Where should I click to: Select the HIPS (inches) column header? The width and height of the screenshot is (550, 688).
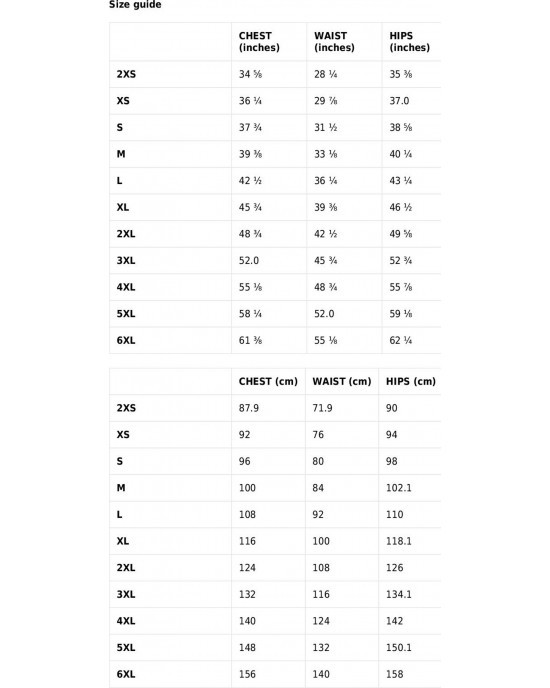click(x=410, y=42)
